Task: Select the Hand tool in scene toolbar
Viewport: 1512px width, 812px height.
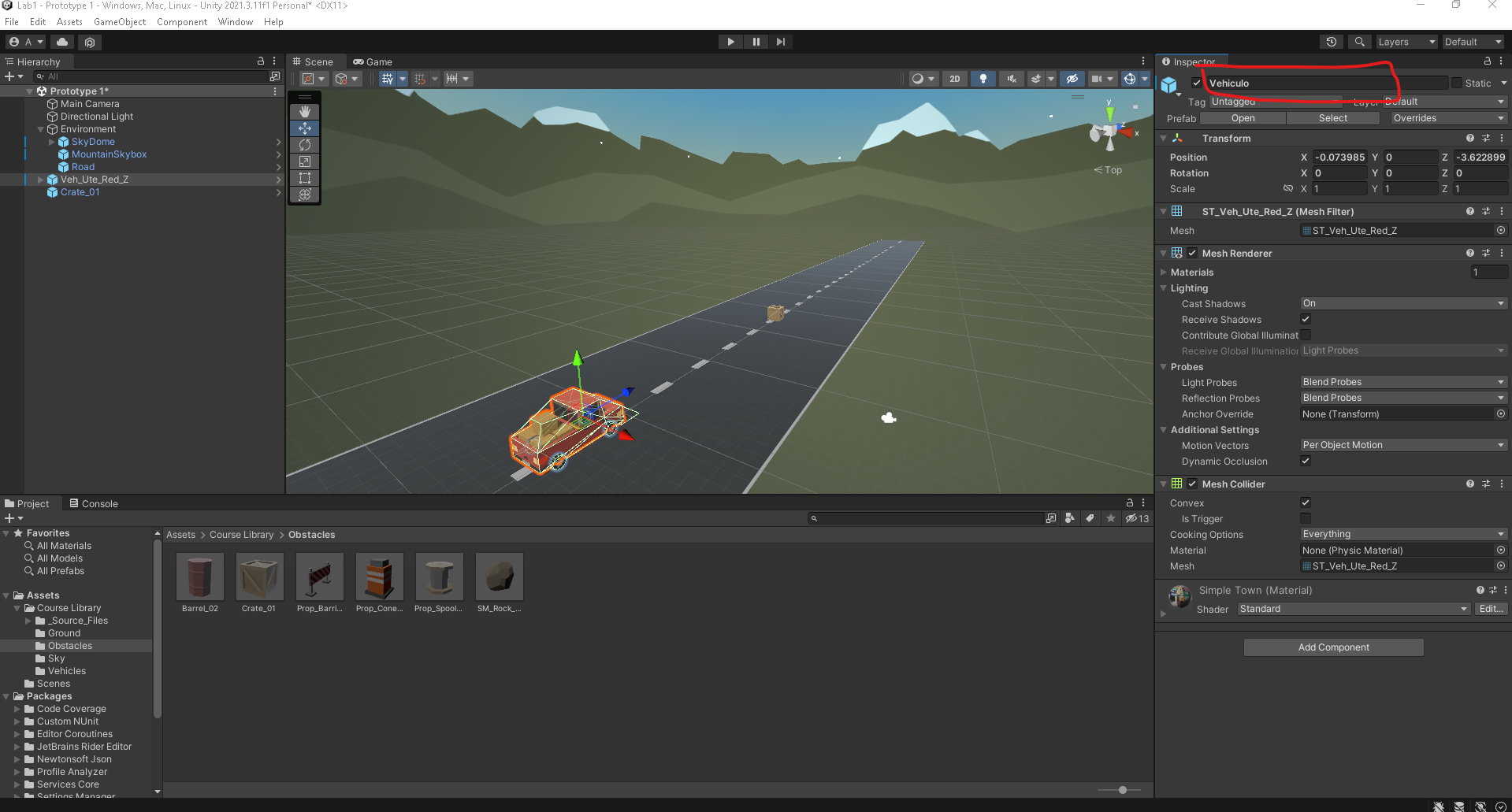Action: click(x=305, y=112)
